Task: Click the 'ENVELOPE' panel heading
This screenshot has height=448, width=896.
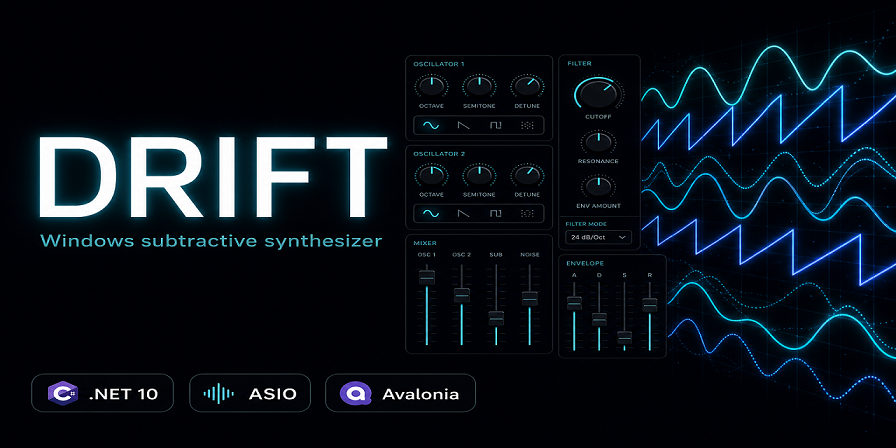Action: (585, 263)
